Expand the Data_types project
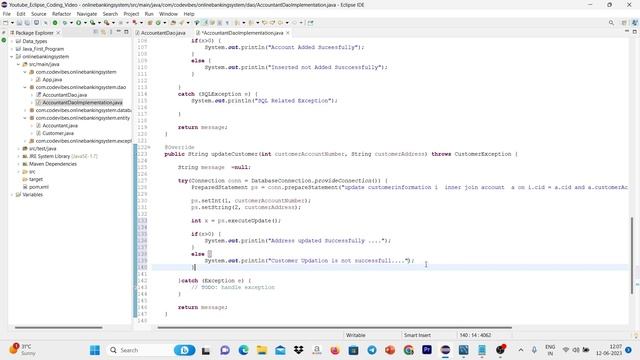 click(x=12, y=41)
